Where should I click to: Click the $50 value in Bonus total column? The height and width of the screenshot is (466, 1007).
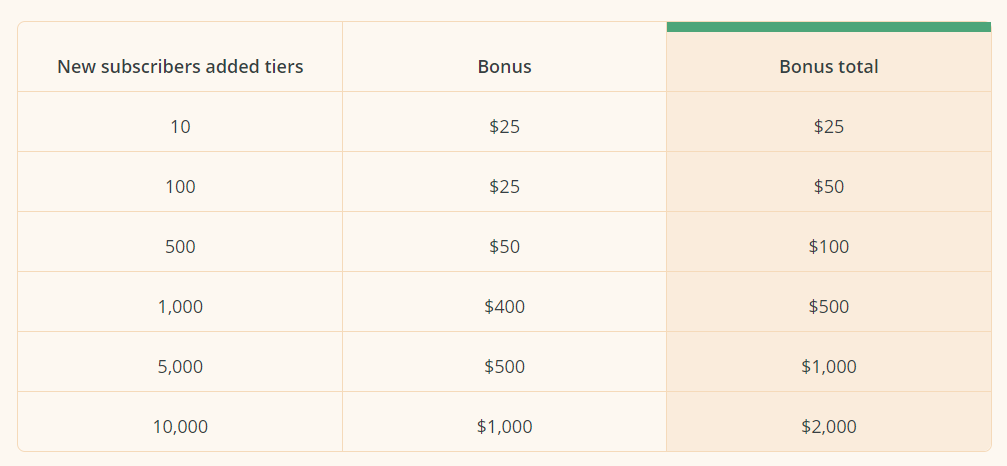(828, 187)
